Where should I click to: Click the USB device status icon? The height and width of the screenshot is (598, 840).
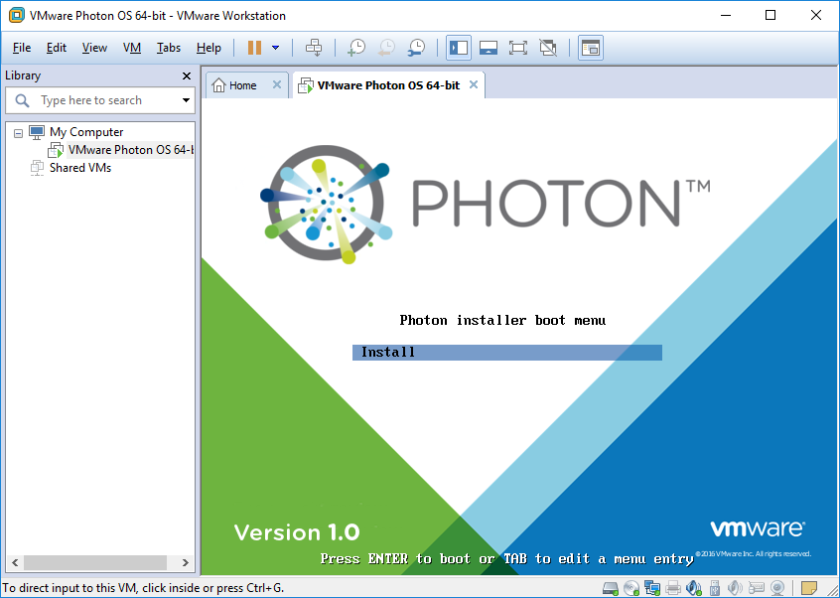[x=715, y=588]
